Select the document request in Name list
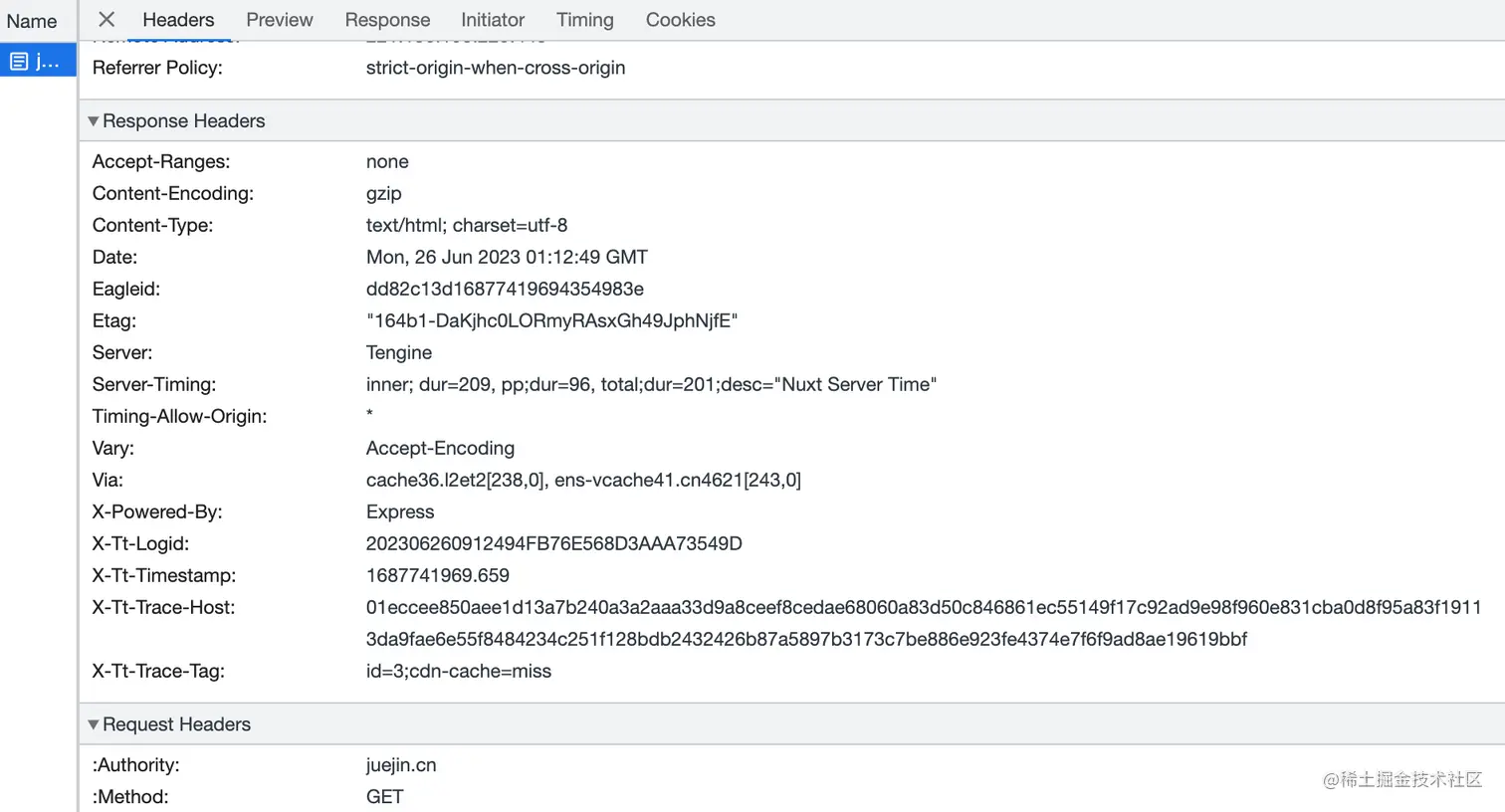 pos(37,62)
